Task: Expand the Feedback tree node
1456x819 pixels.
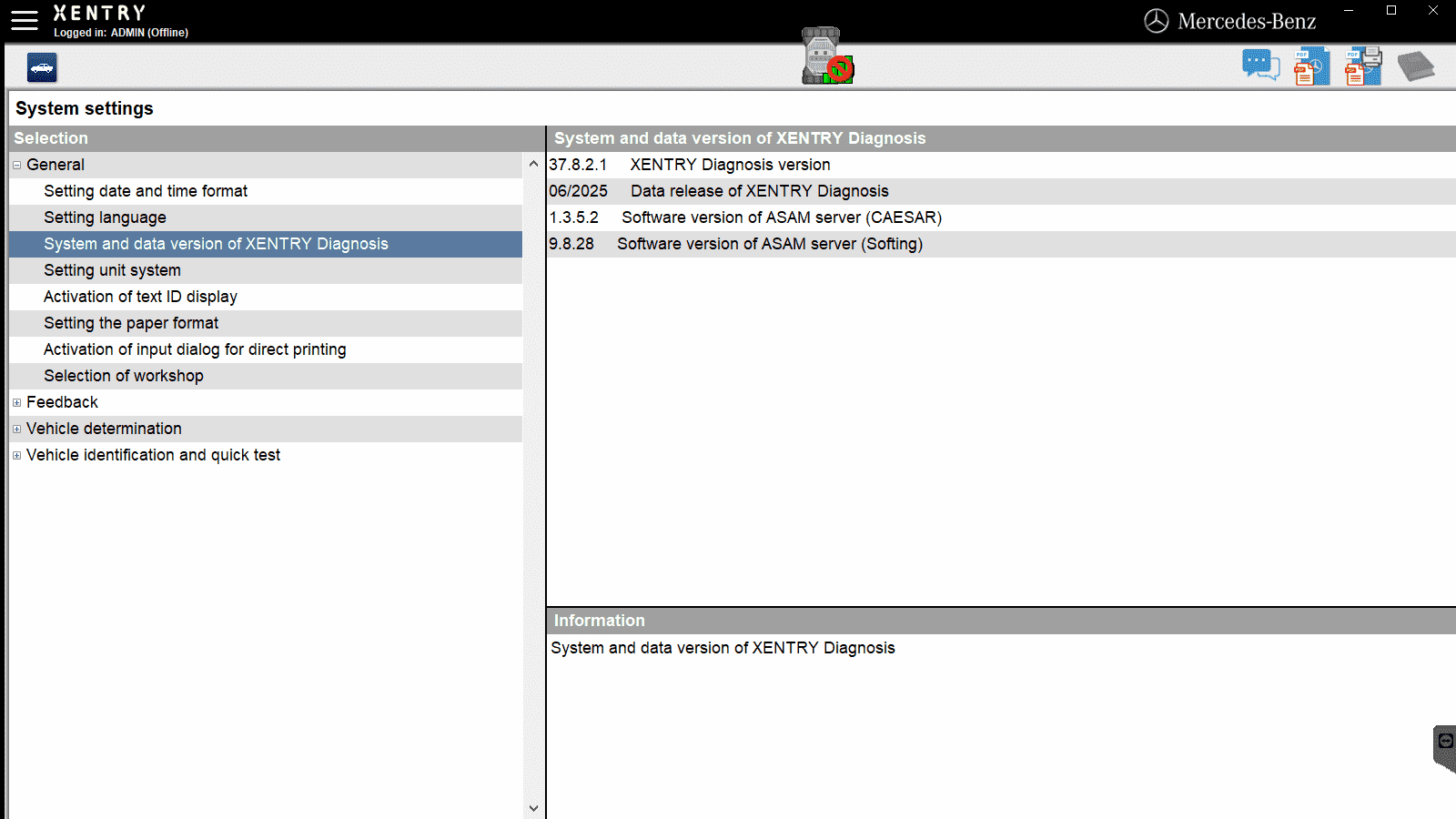Action: 16,402
